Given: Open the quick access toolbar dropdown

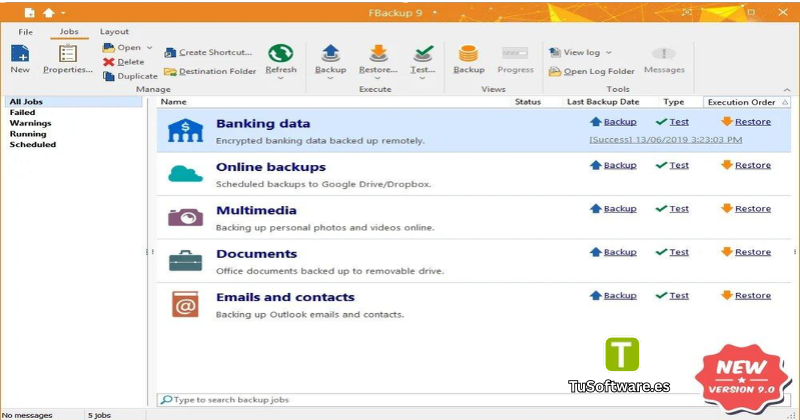Looking at the screenshot, I should click(x=63, y=13).
